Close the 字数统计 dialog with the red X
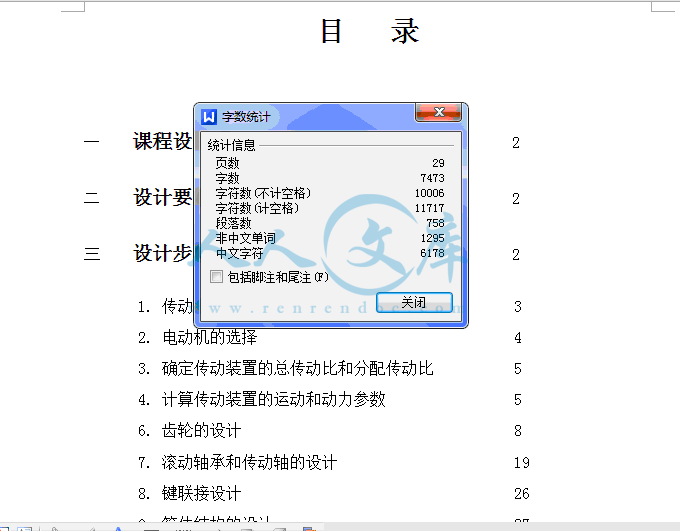This screenshot has height=531, width=680. click(x=438, y=112)
